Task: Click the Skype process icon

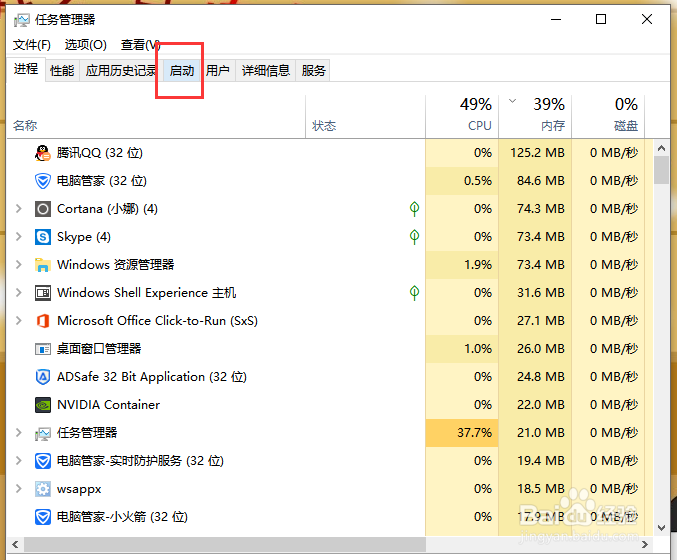Action: tap(43, 237)
